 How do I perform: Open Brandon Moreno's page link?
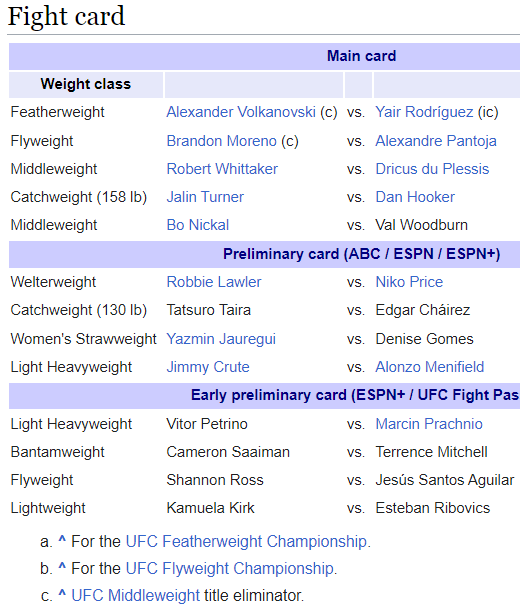pos(221,141)
